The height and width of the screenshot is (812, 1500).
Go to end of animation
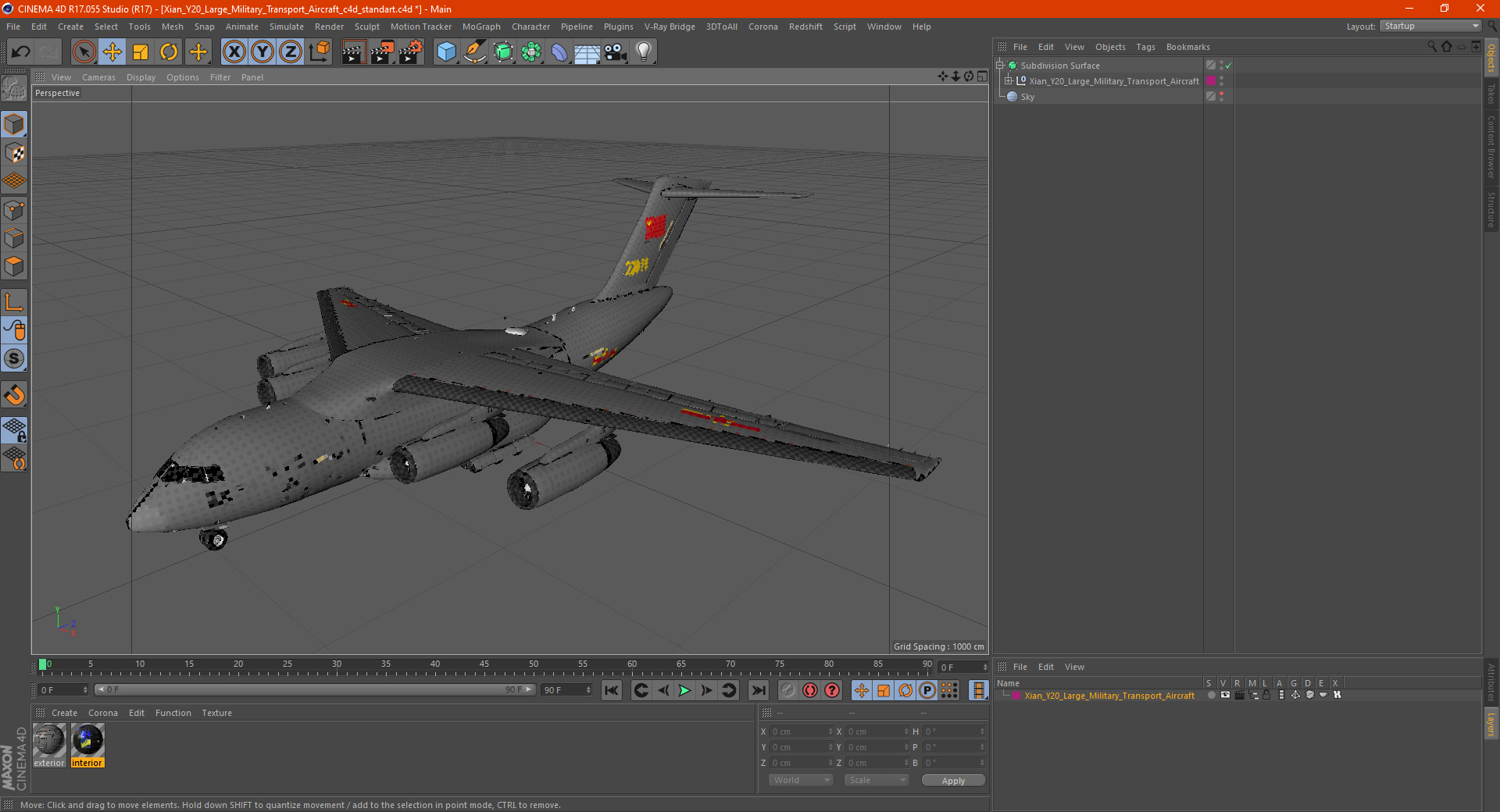(x=758, y=690)
